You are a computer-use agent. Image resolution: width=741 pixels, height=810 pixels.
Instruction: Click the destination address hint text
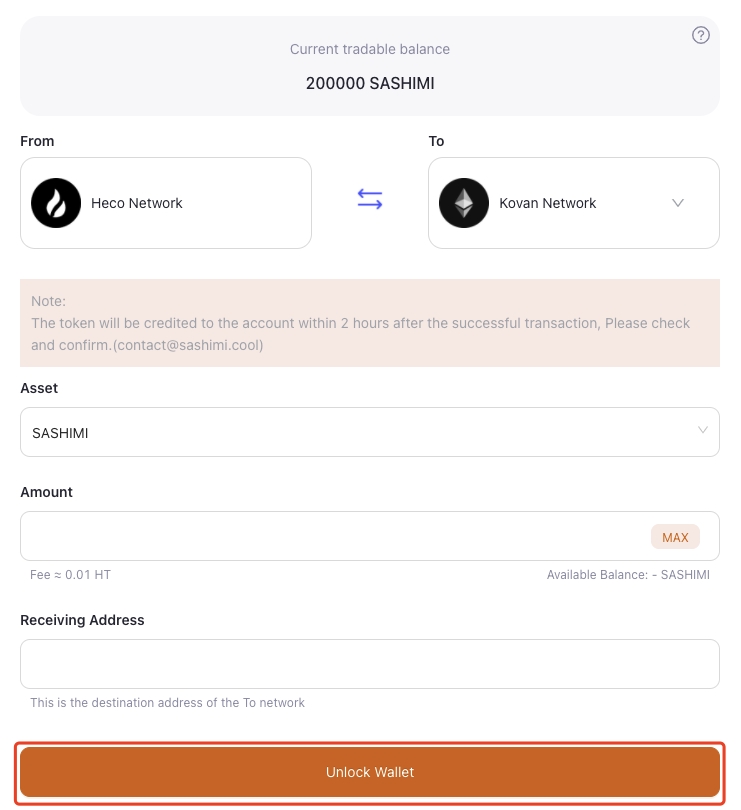click(167, 703)
